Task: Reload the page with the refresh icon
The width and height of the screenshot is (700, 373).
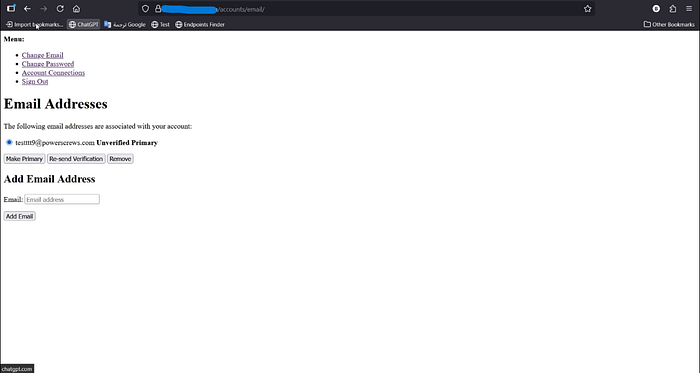Action: click(x=60, y=8)
